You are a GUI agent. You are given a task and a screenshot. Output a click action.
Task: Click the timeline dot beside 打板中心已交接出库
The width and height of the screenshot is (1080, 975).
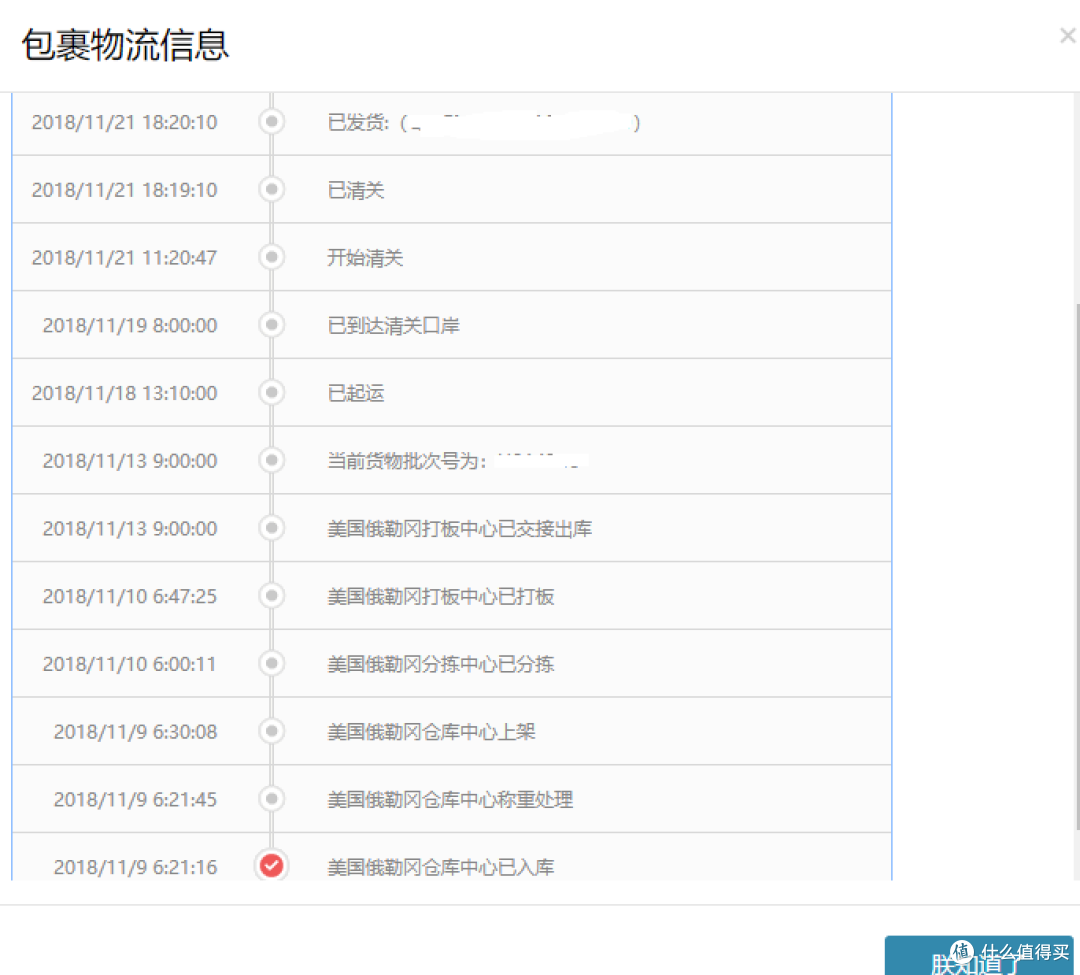[x=271, y=528]
